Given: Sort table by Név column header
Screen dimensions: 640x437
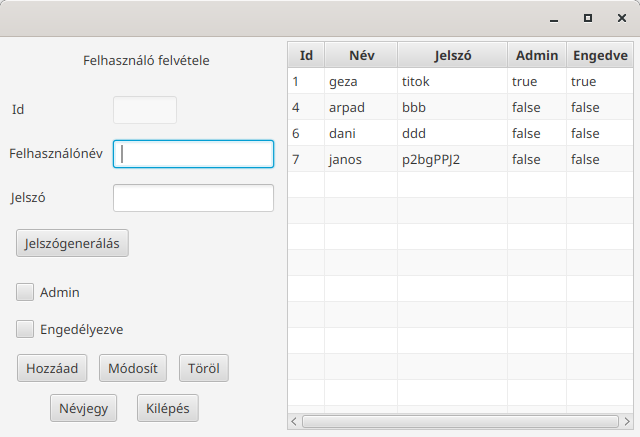Looking at the screenshot, I should click(361, 55).
